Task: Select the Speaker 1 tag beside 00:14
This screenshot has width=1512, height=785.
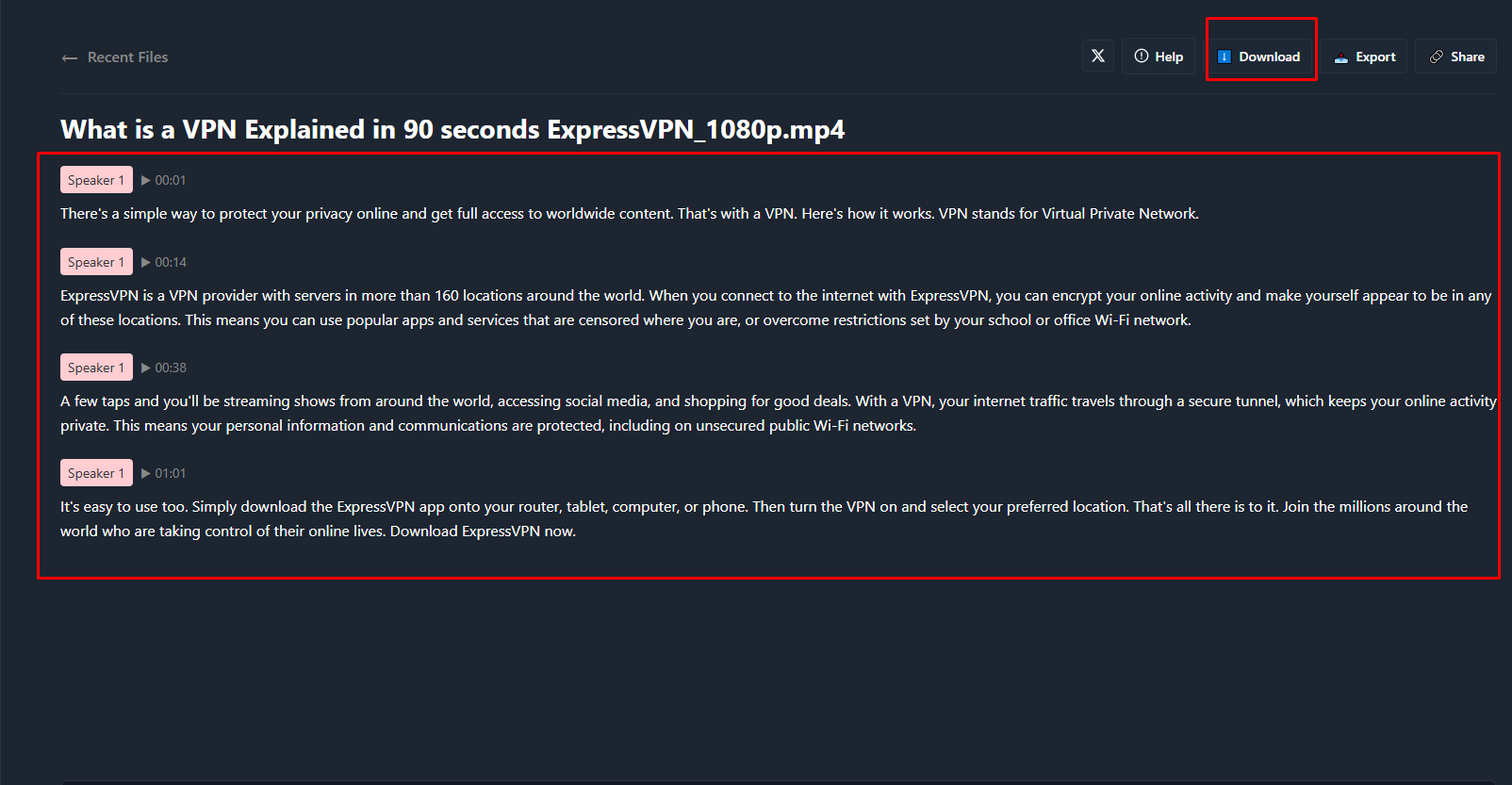Action: [x=96, y=262]
